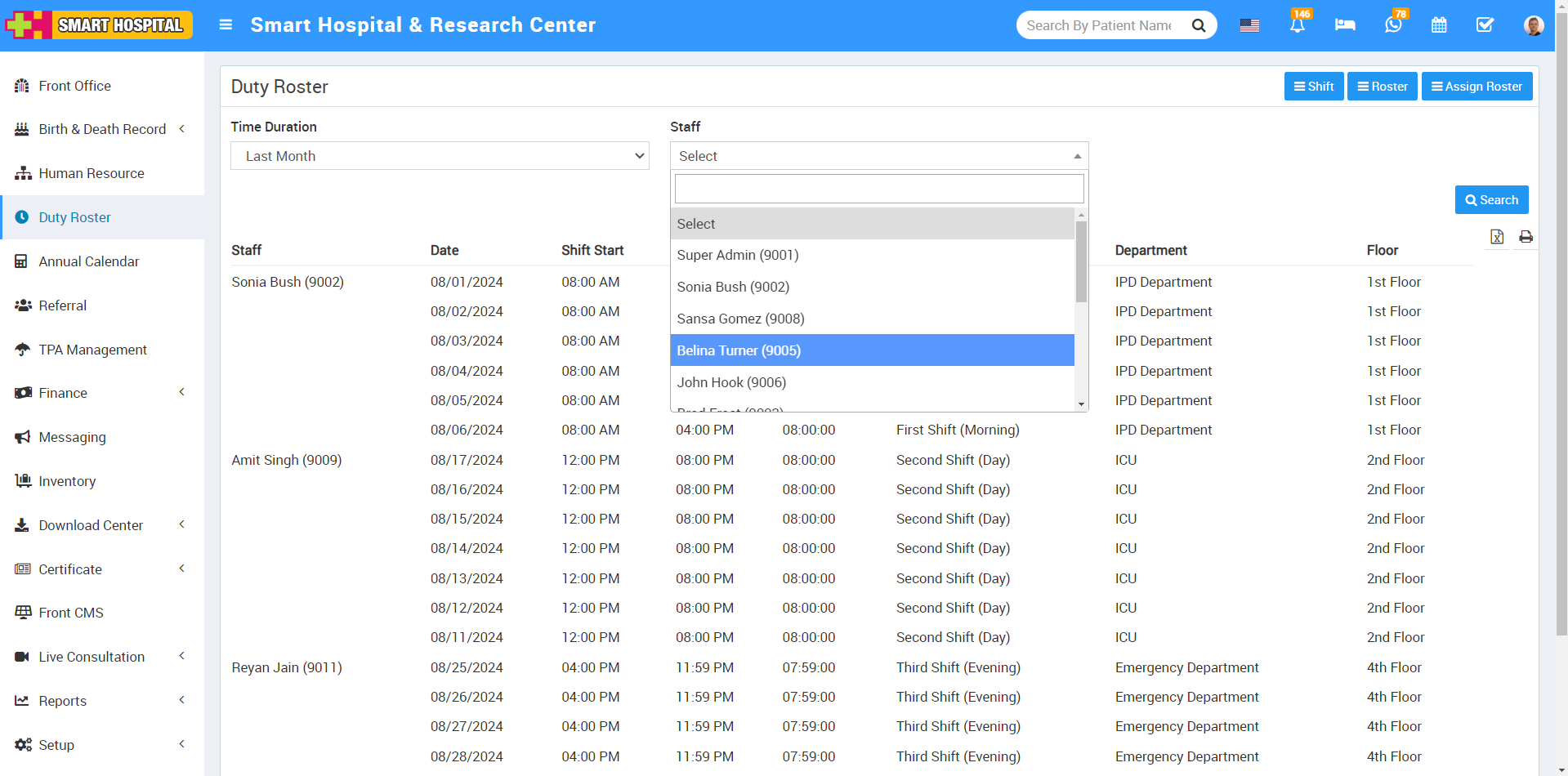This screenshot has width=1568, height=776.
Task: Open WhatsApp messages with 78 badge
Action: tap(1392, 25)
